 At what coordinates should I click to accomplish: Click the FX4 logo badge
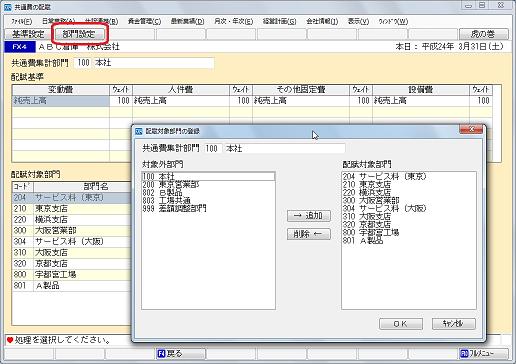[20, 47]
